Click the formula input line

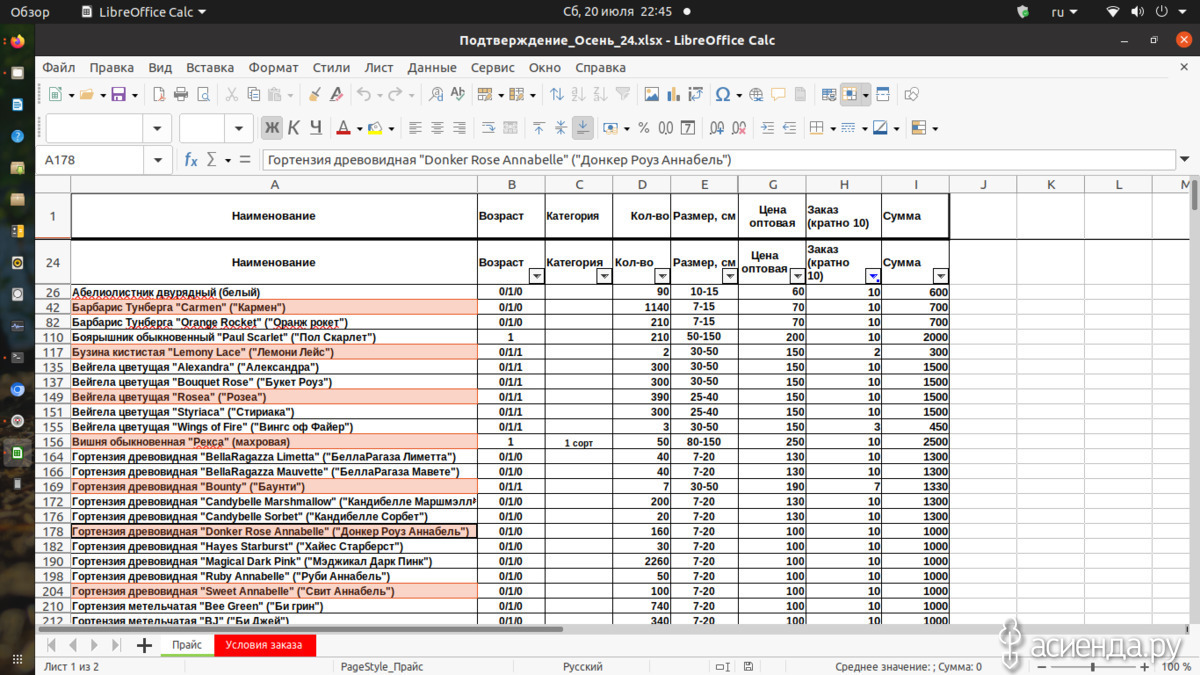click(718, 160)
